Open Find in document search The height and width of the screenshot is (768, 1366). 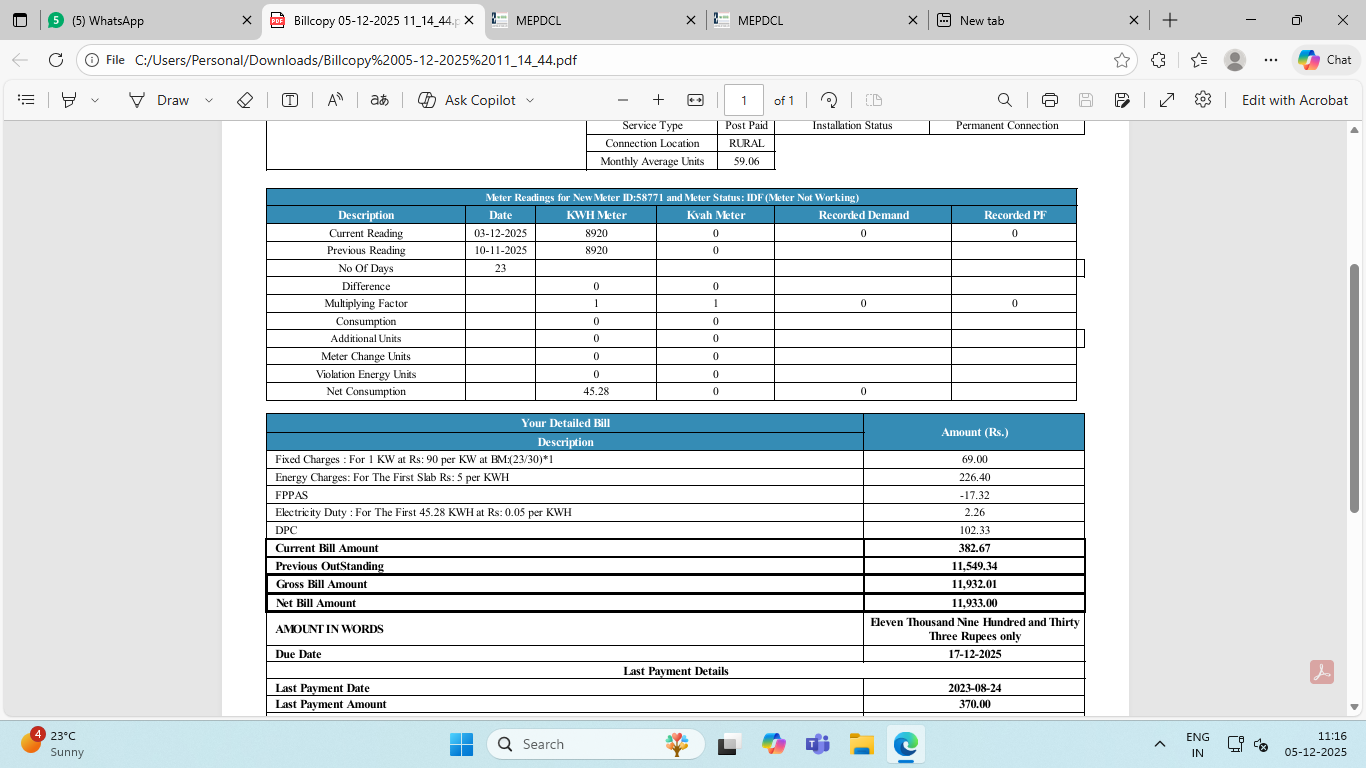coord(1005,100)
